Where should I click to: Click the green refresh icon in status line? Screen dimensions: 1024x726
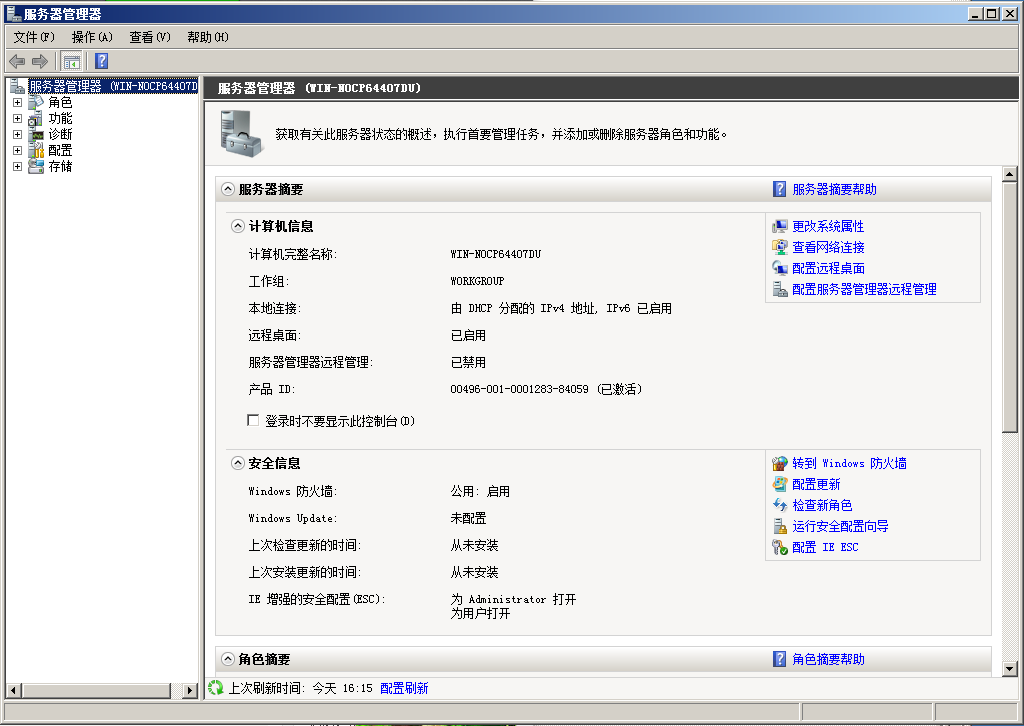pos(216,688)
